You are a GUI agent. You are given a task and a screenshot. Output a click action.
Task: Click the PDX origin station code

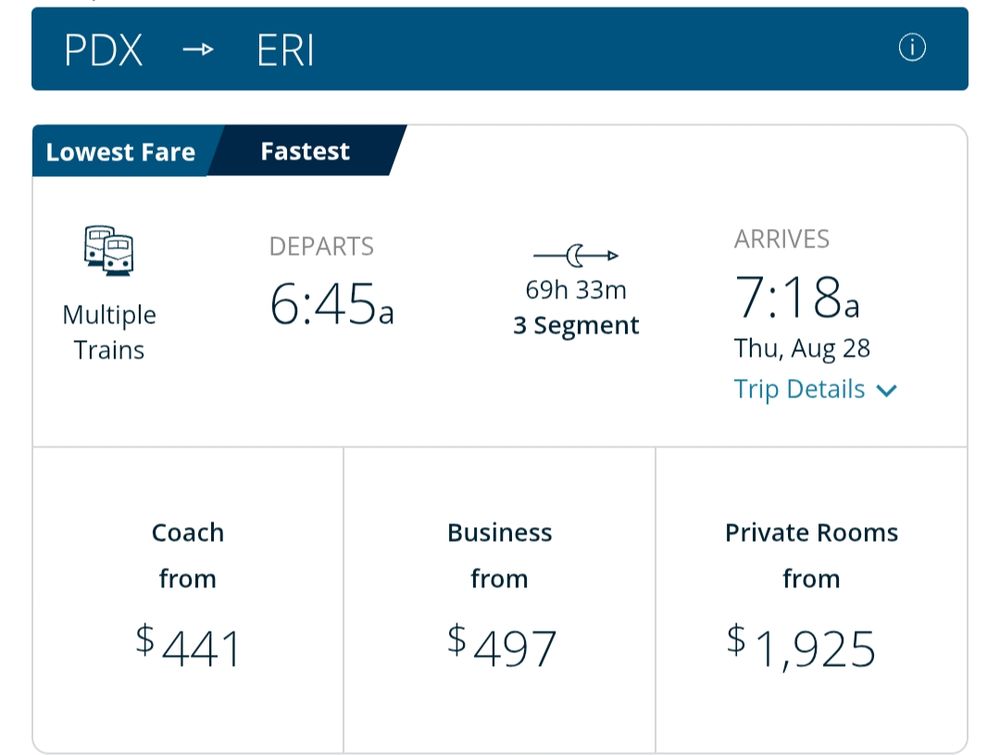pos(103,50)
